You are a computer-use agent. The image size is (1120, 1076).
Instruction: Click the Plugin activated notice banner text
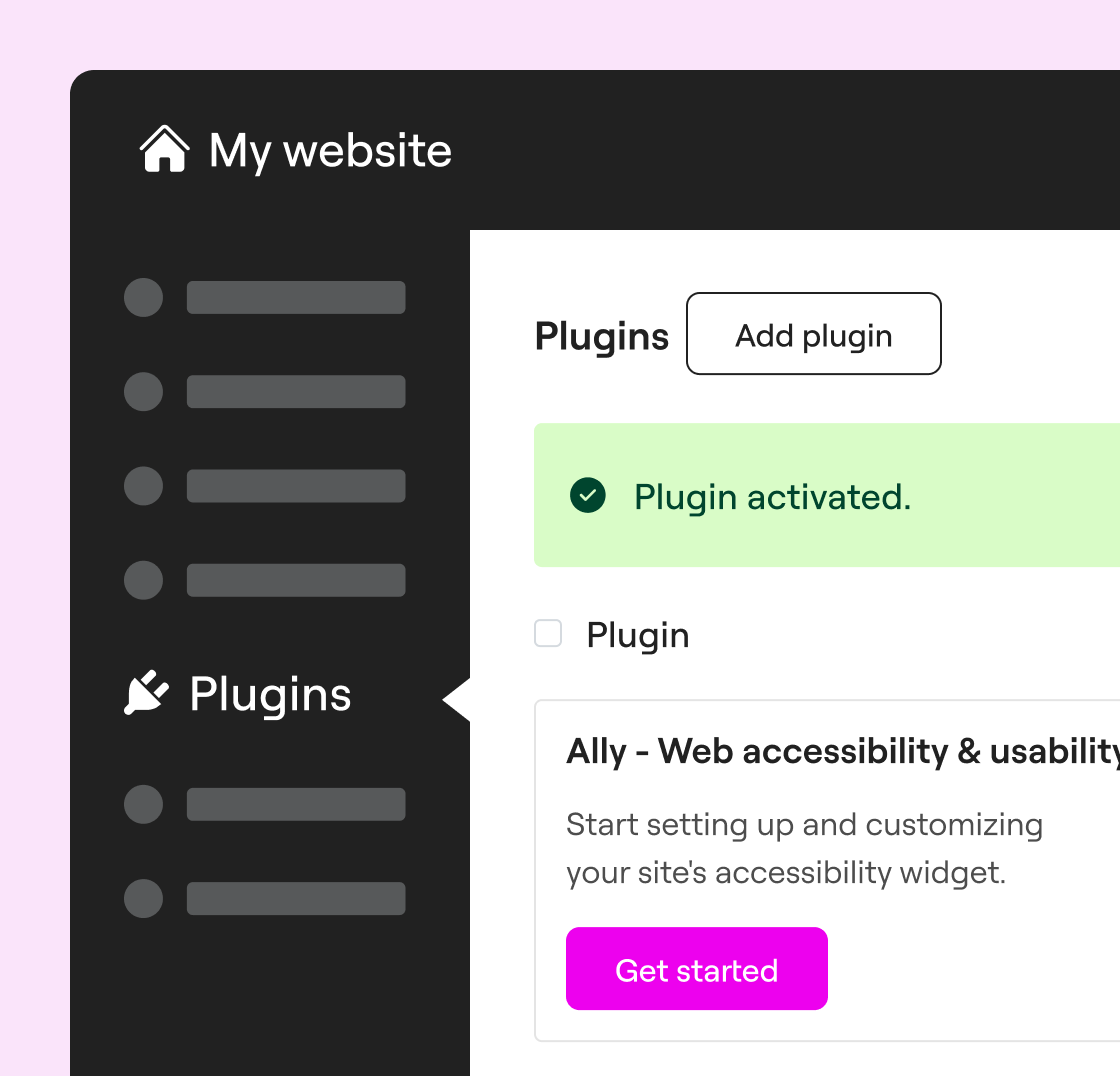(772, 497)
